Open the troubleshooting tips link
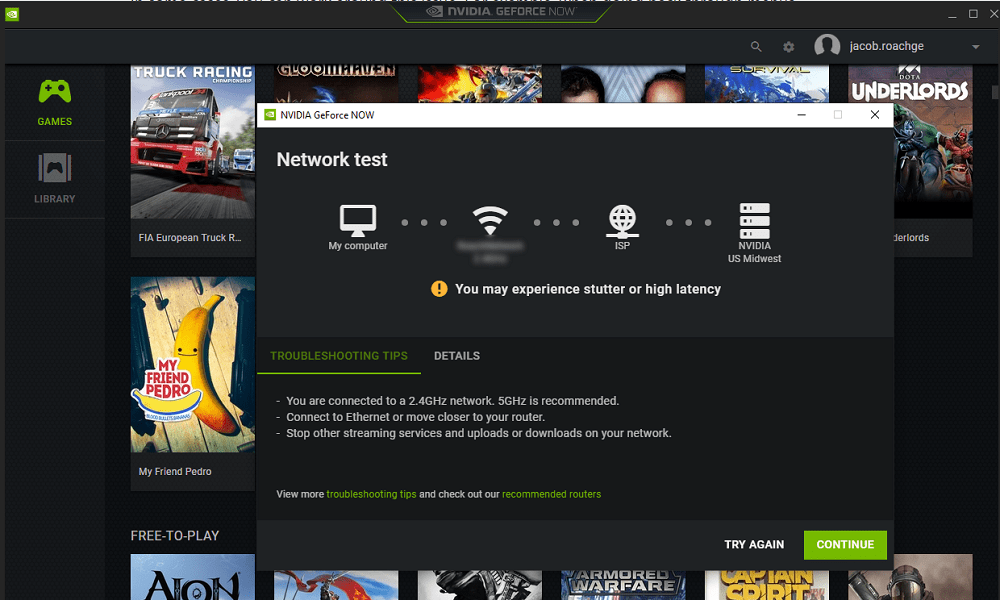 (371, 494)
